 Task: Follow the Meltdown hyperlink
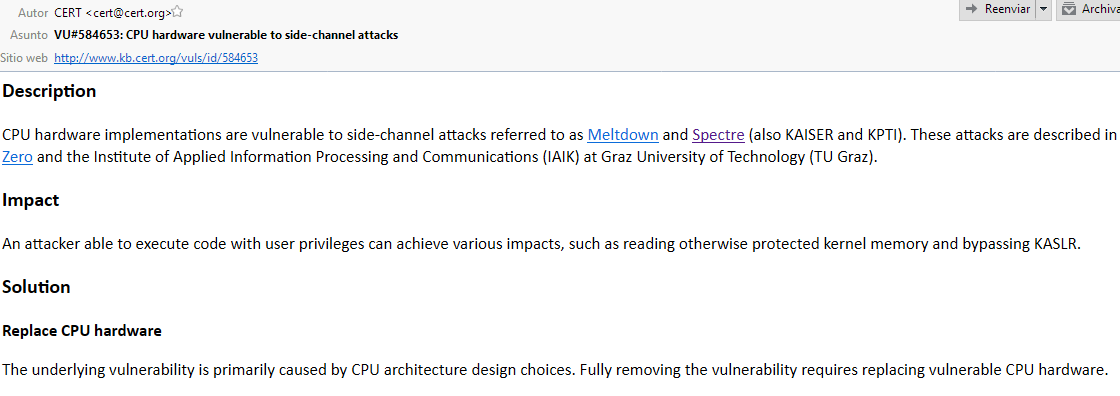click(x=623, y=134)
